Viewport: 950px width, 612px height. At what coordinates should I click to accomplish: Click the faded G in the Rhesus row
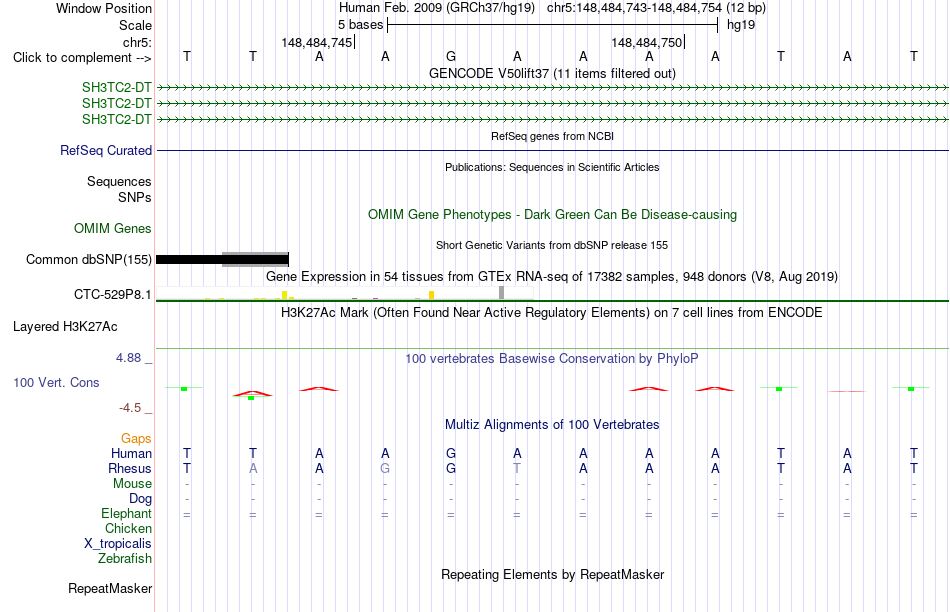pos(385,468)
